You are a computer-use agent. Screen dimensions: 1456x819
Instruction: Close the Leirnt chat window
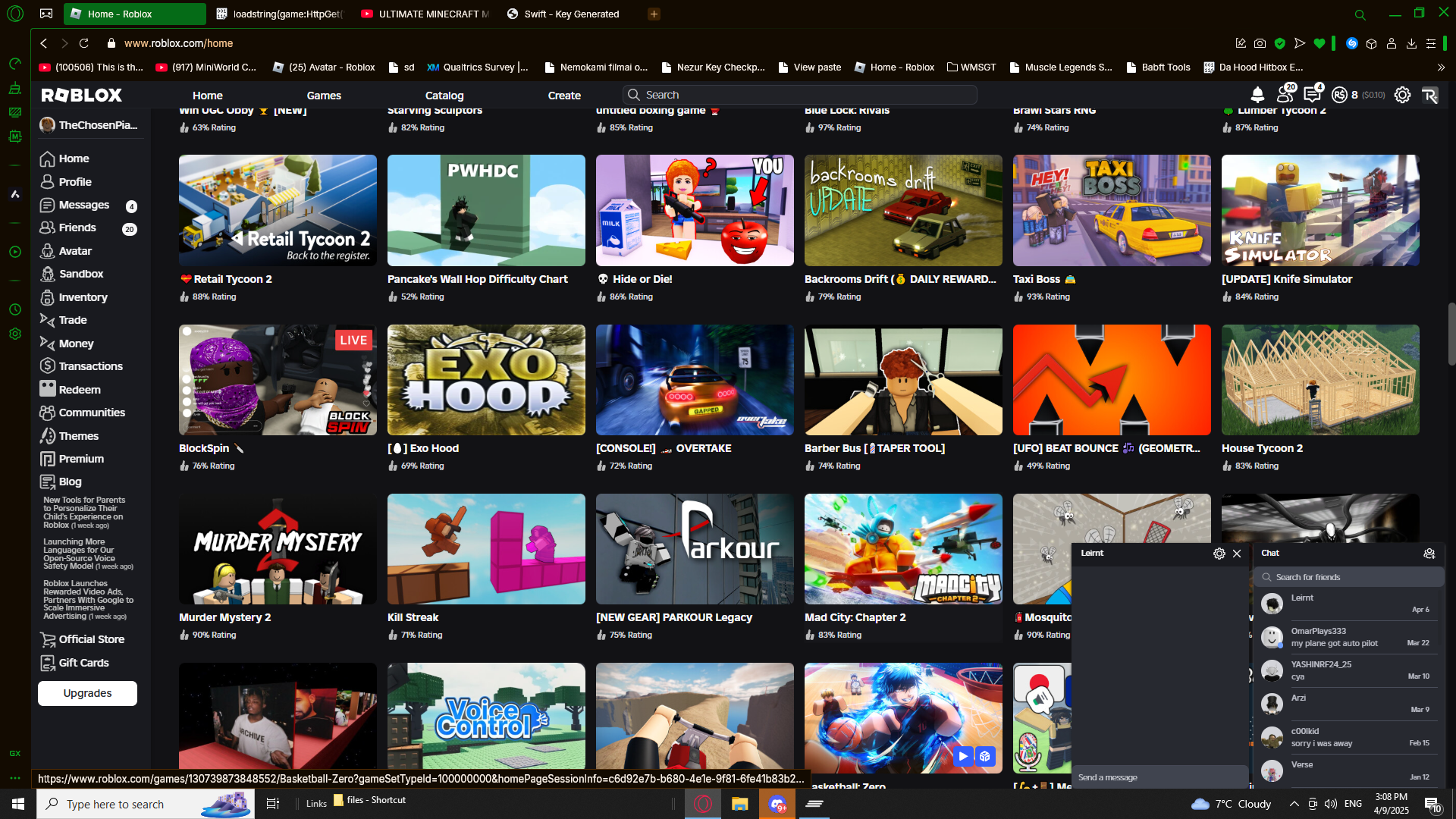(1237, 554)
